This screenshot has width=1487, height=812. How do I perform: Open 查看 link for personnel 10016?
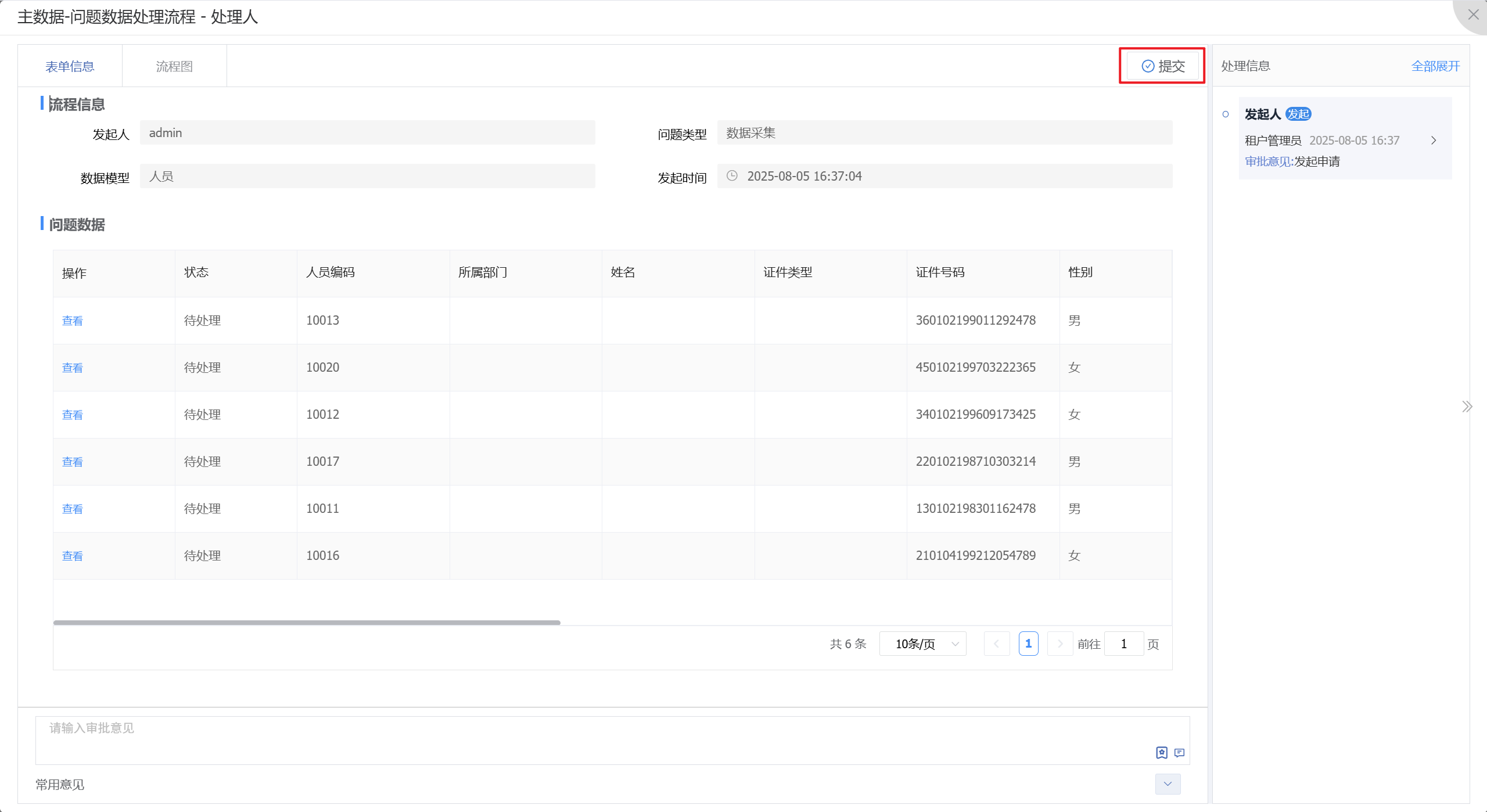click(x=73, y=556)
